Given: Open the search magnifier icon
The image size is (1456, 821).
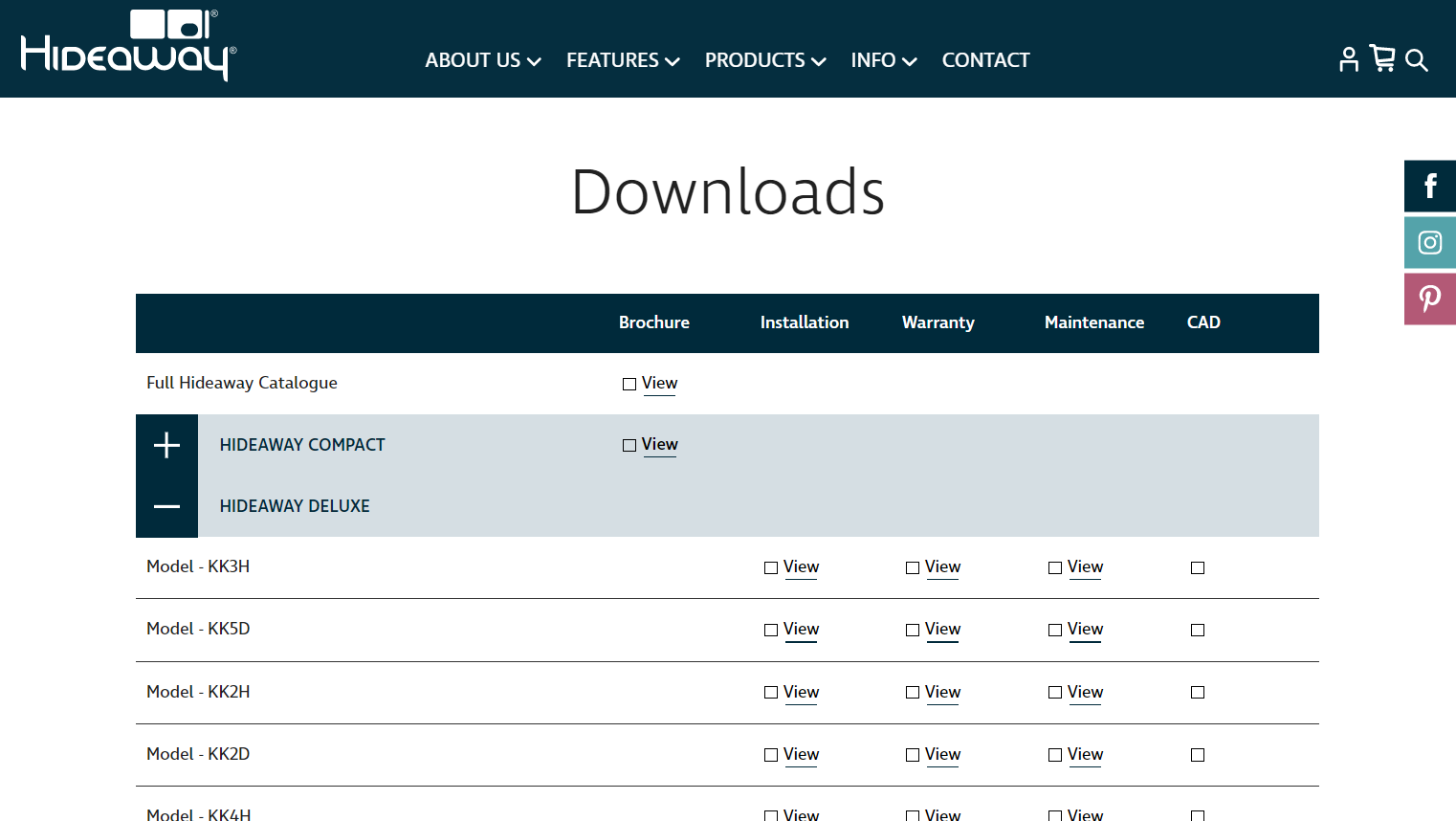Looking at the screenshot, I should coord(1417,61).
